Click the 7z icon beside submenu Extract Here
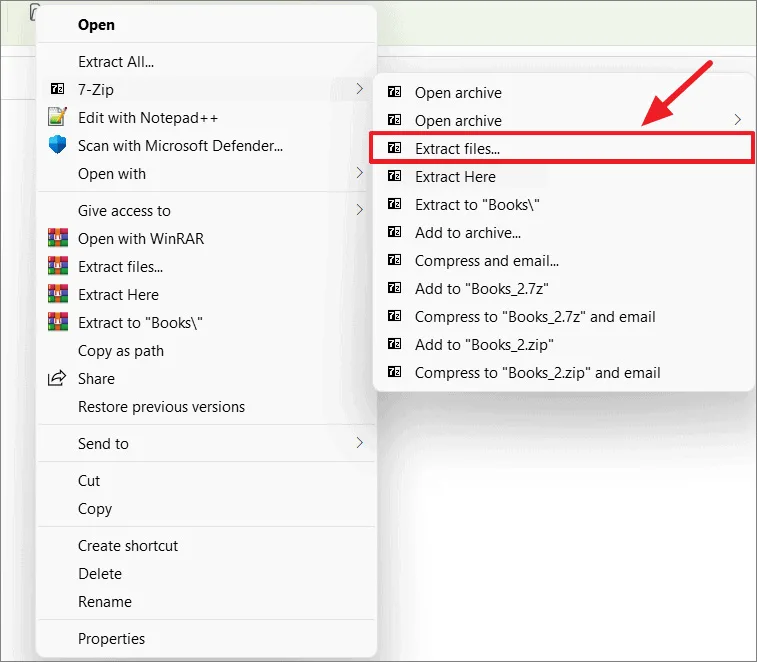 (394, 176)
